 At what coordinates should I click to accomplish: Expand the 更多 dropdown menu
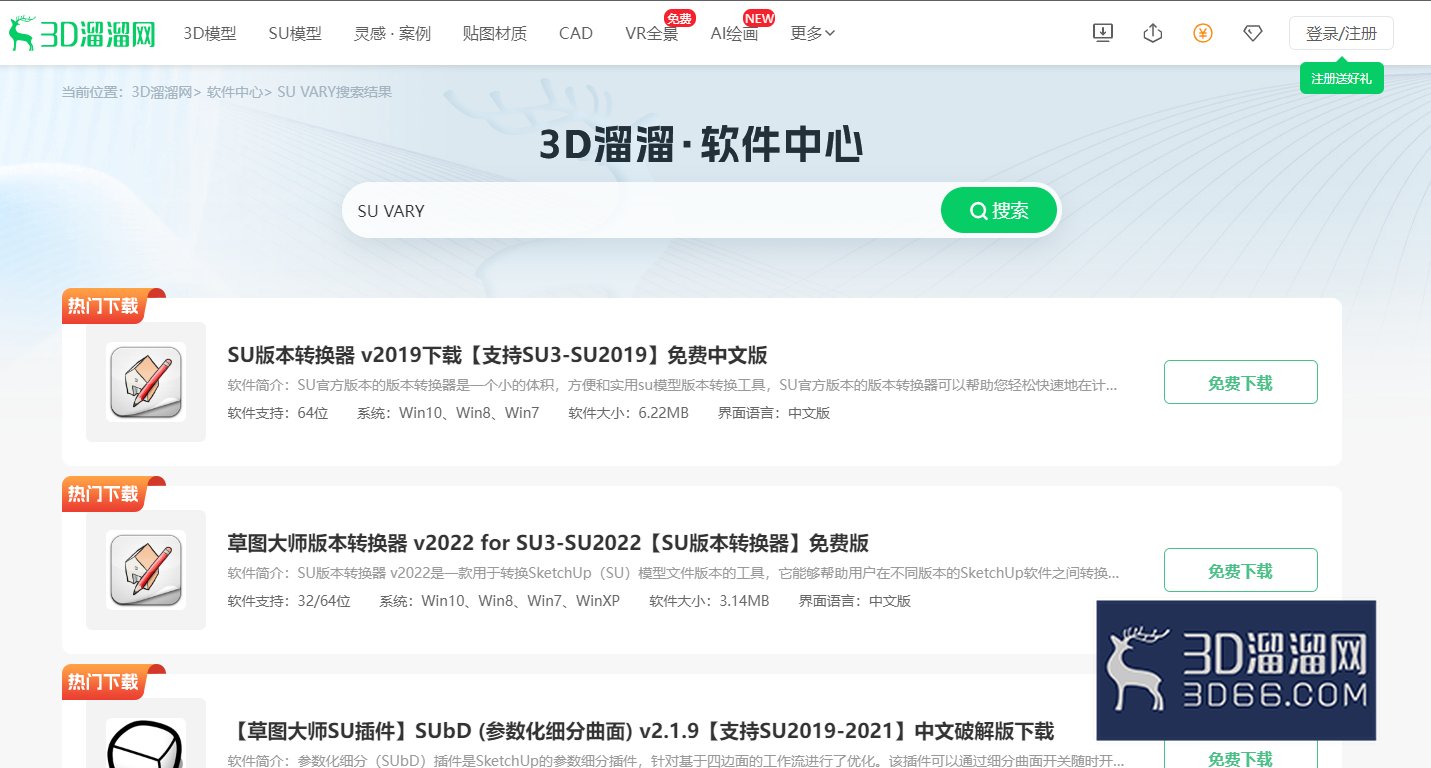(x=813, y=33)
